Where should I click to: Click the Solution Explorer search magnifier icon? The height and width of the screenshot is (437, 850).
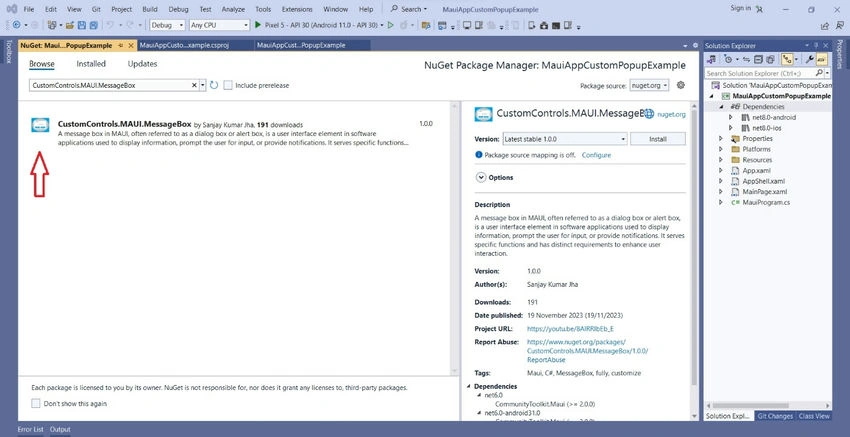click(x=819, y=73)
